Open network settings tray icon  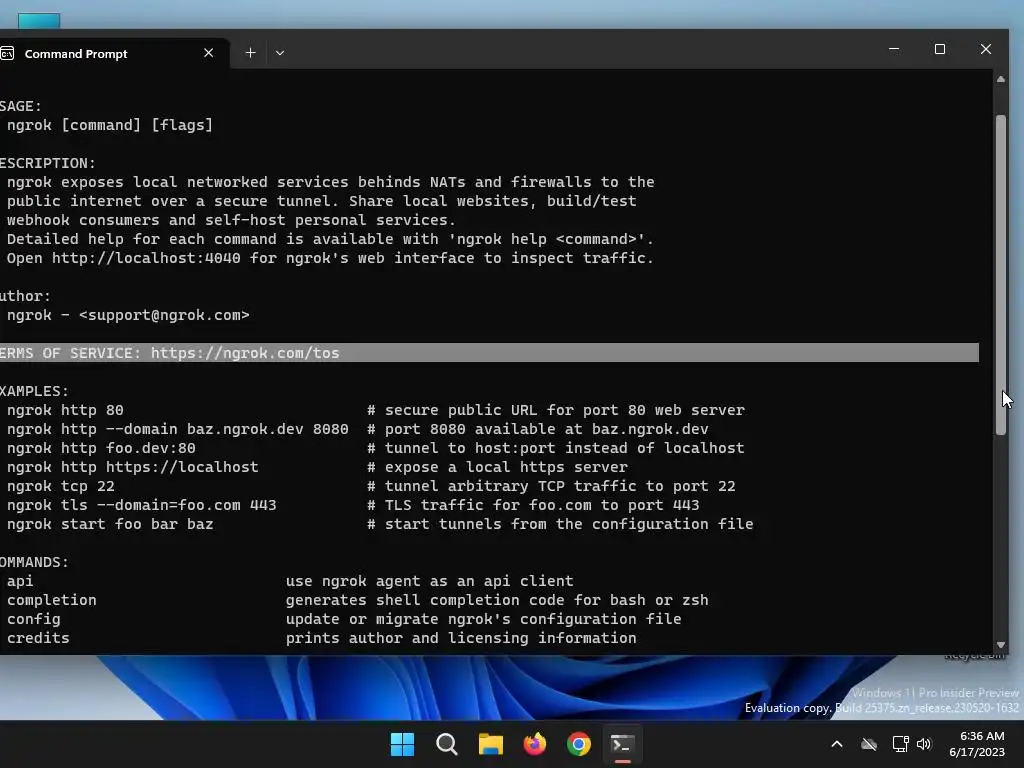pos(901,744)
